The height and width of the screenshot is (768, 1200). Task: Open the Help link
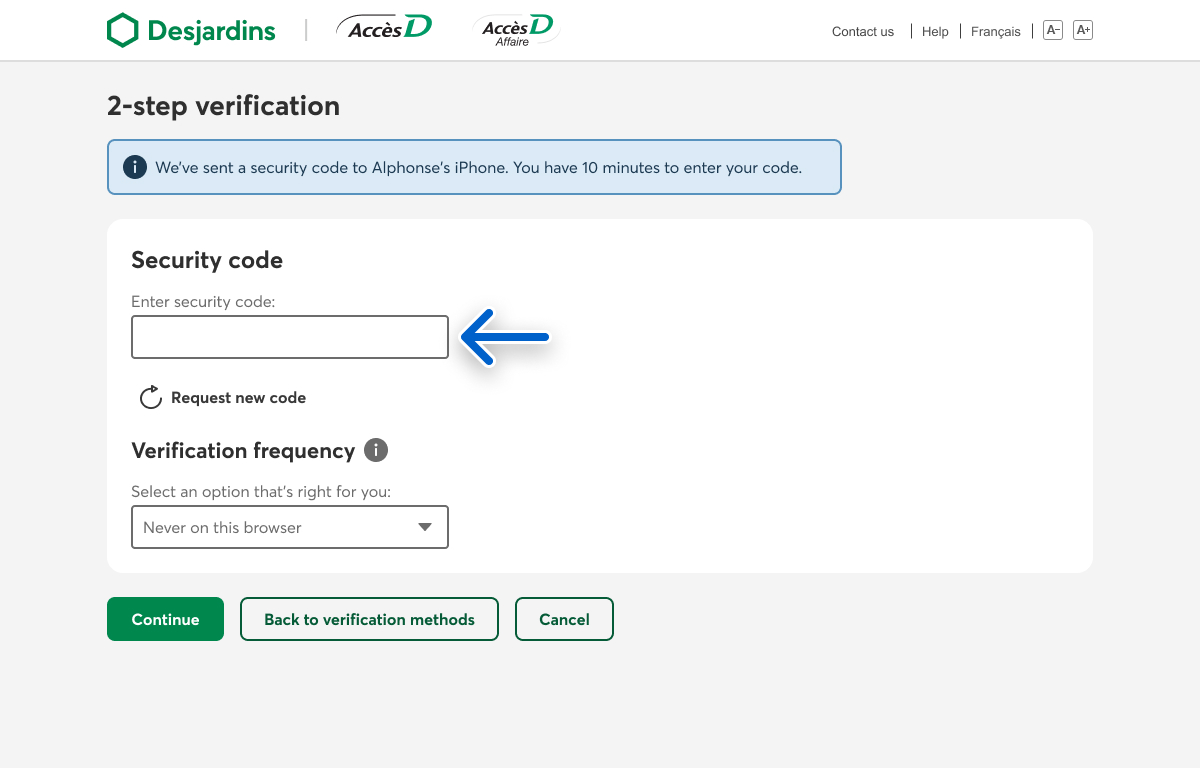pyautogui.click(x=935, y=32)
